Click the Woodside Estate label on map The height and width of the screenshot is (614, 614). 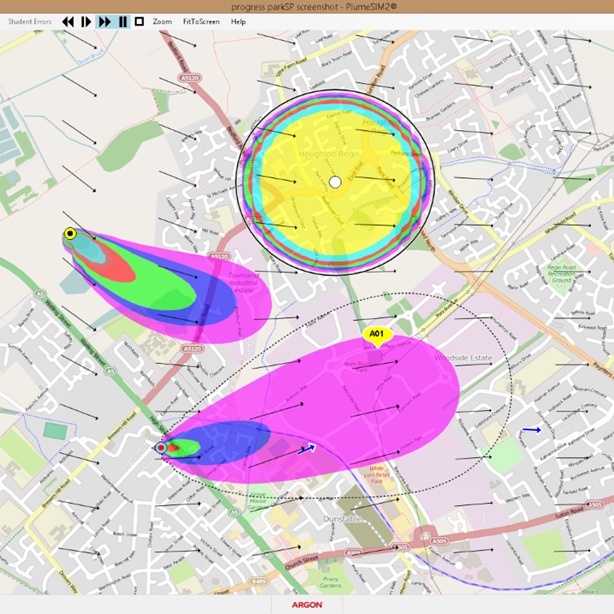point(458,356)
